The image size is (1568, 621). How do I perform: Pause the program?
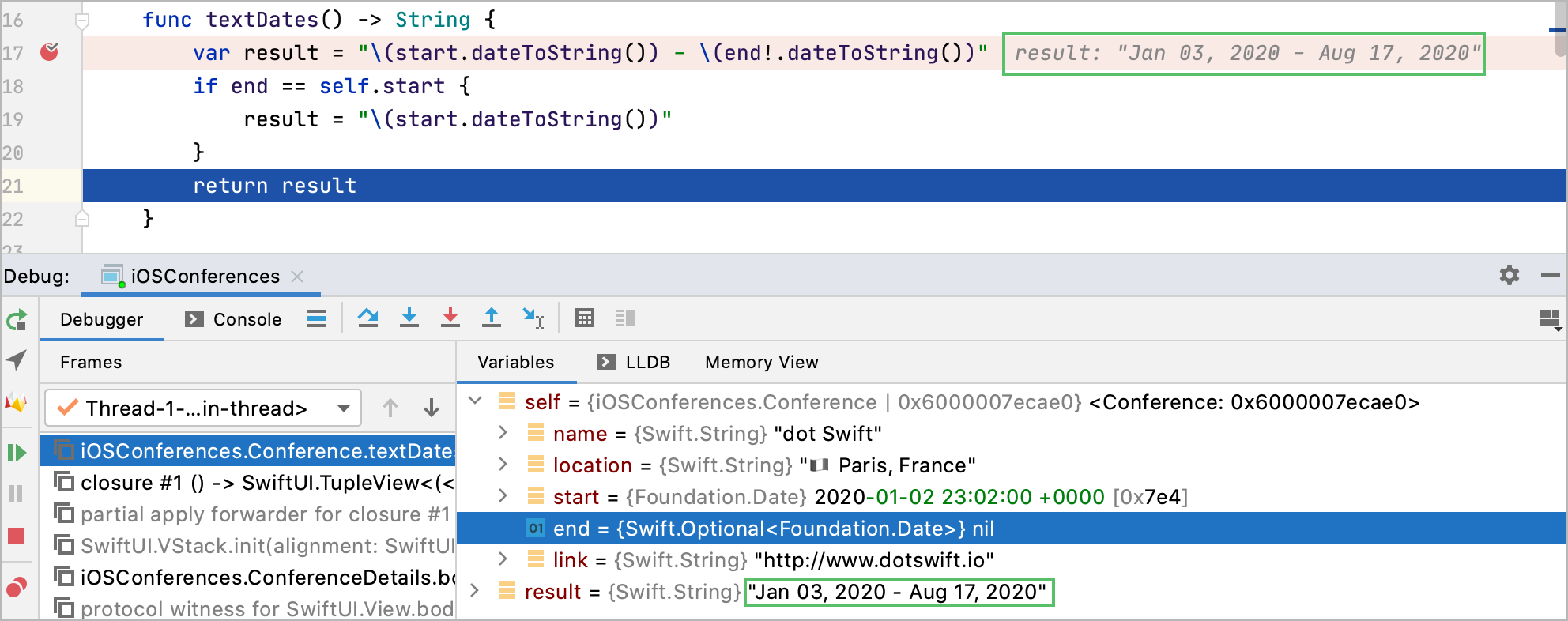16,494
